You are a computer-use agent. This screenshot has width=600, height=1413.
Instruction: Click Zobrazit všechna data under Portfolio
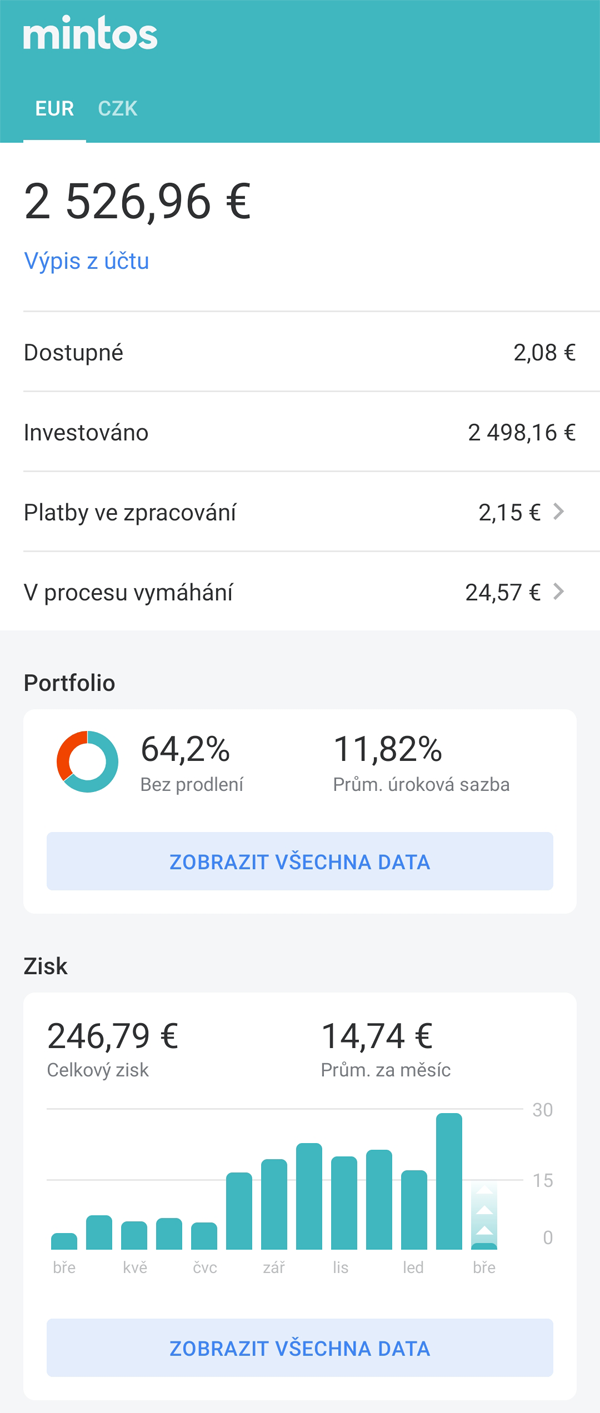point(300,861)
